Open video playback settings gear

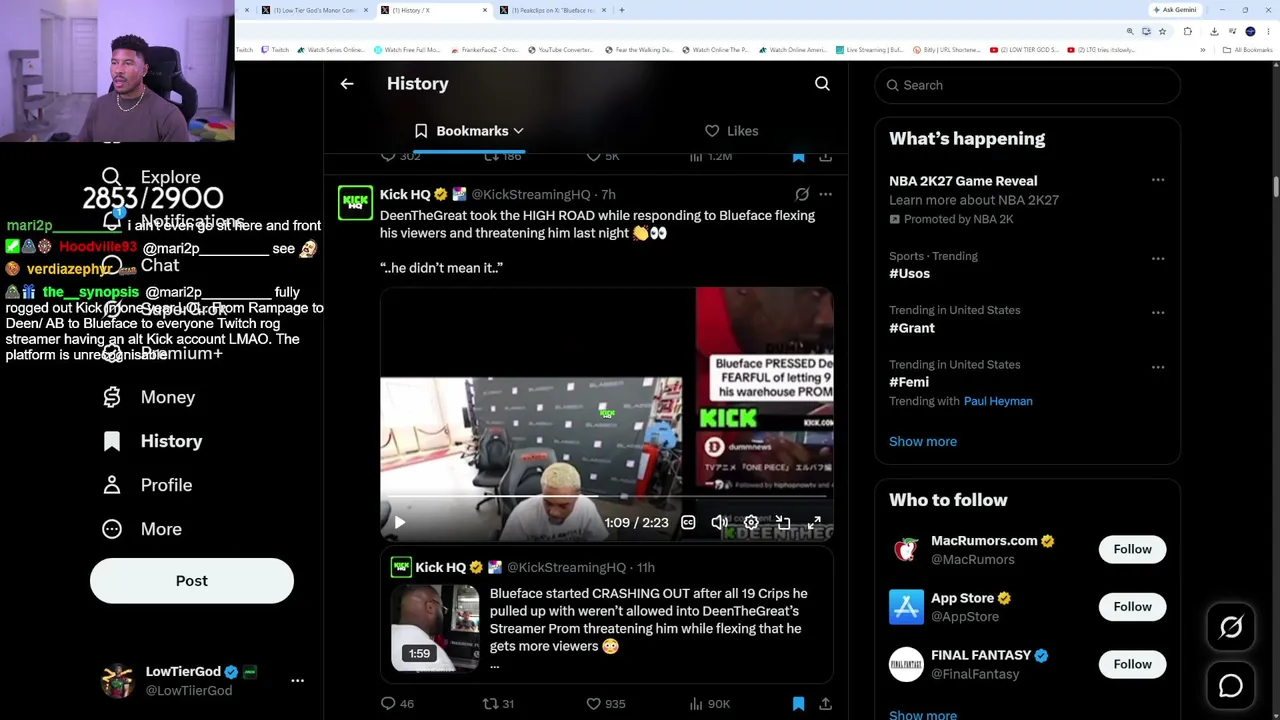pyautogui.click(x=751, y=522)
